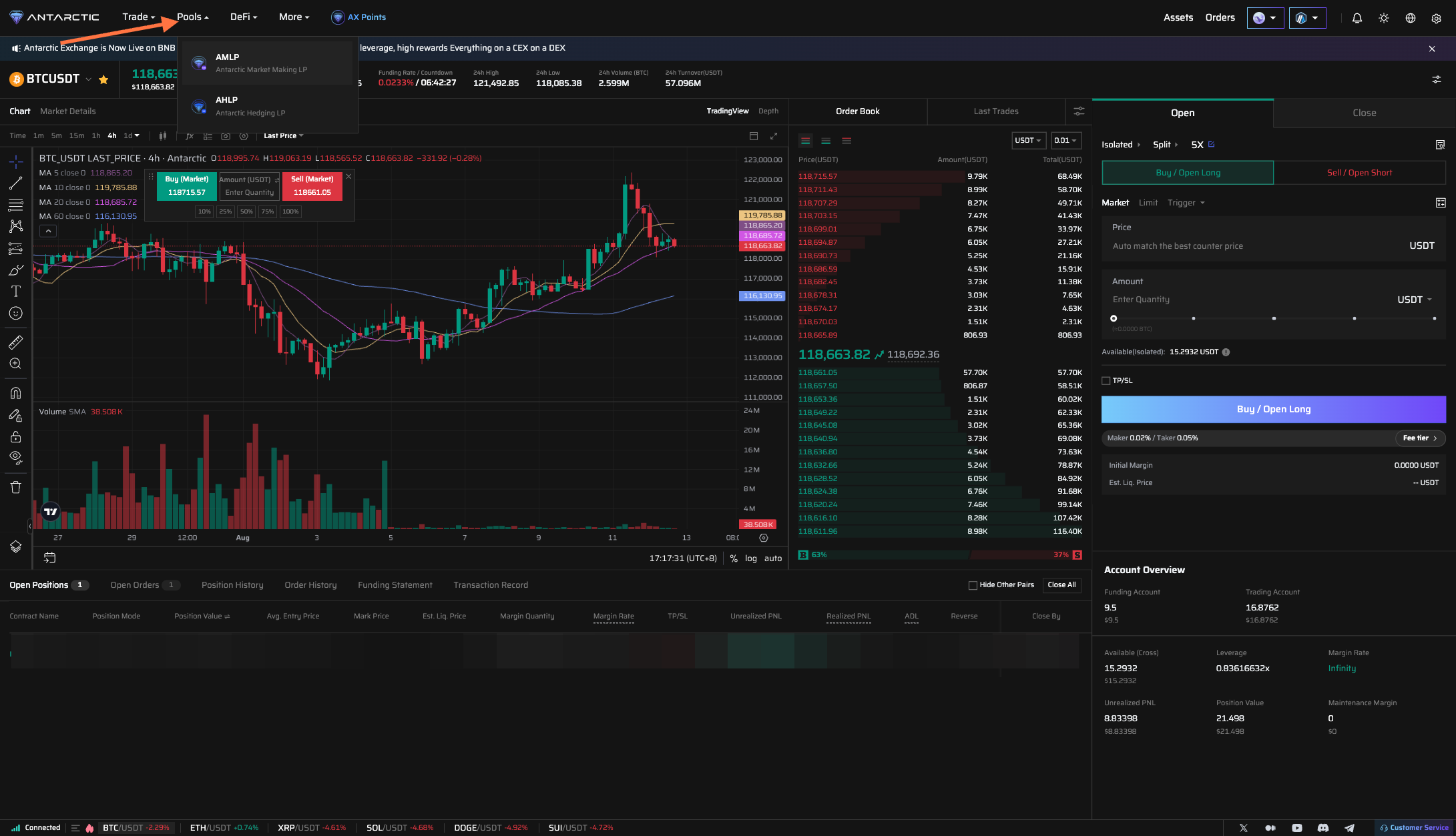Open YouTube link in footer
The width and height of the screenshot is (1456, 836).
(x=1296, y=827)
